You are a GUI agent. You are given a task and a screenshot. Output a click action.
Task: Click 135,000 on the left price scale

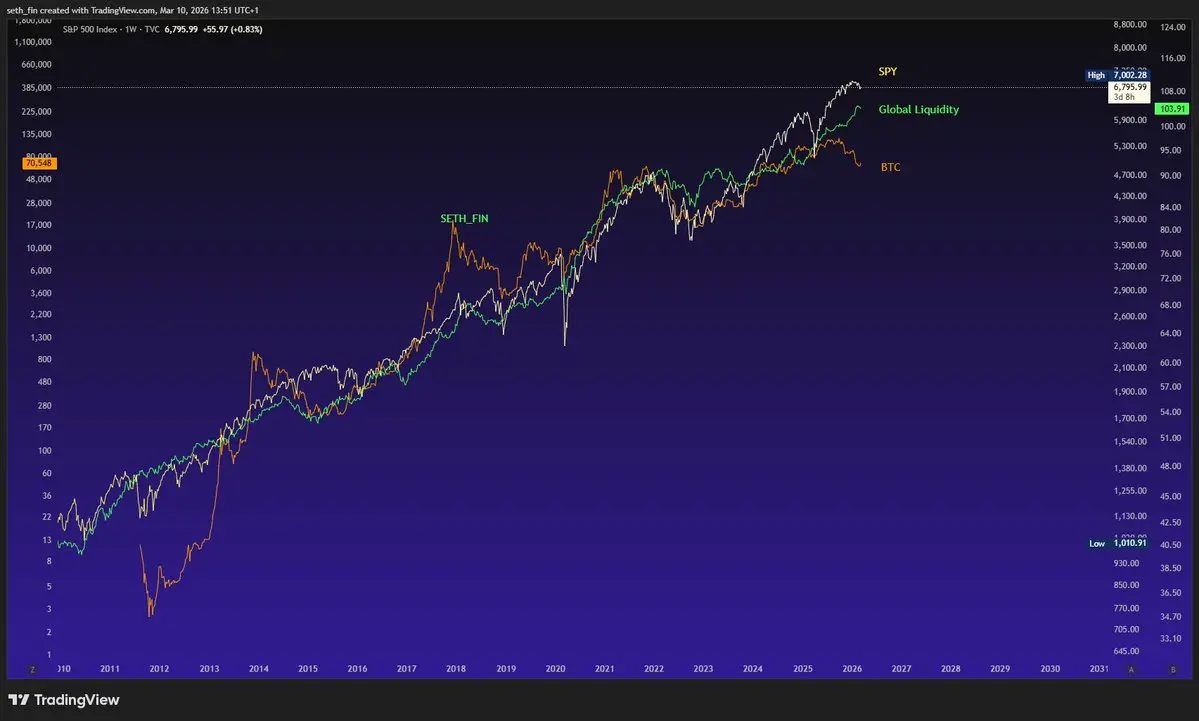coord(37,135)
